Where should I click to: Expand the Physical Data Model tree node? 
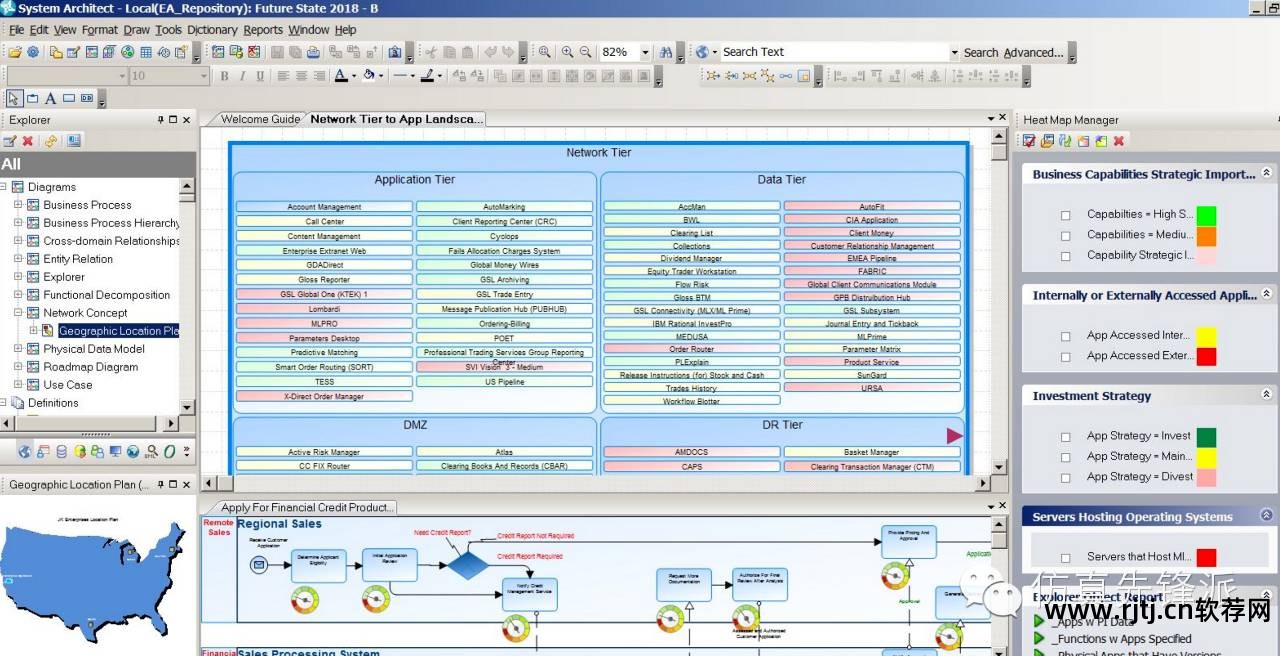pyautogui.click(x=18, y=349)
